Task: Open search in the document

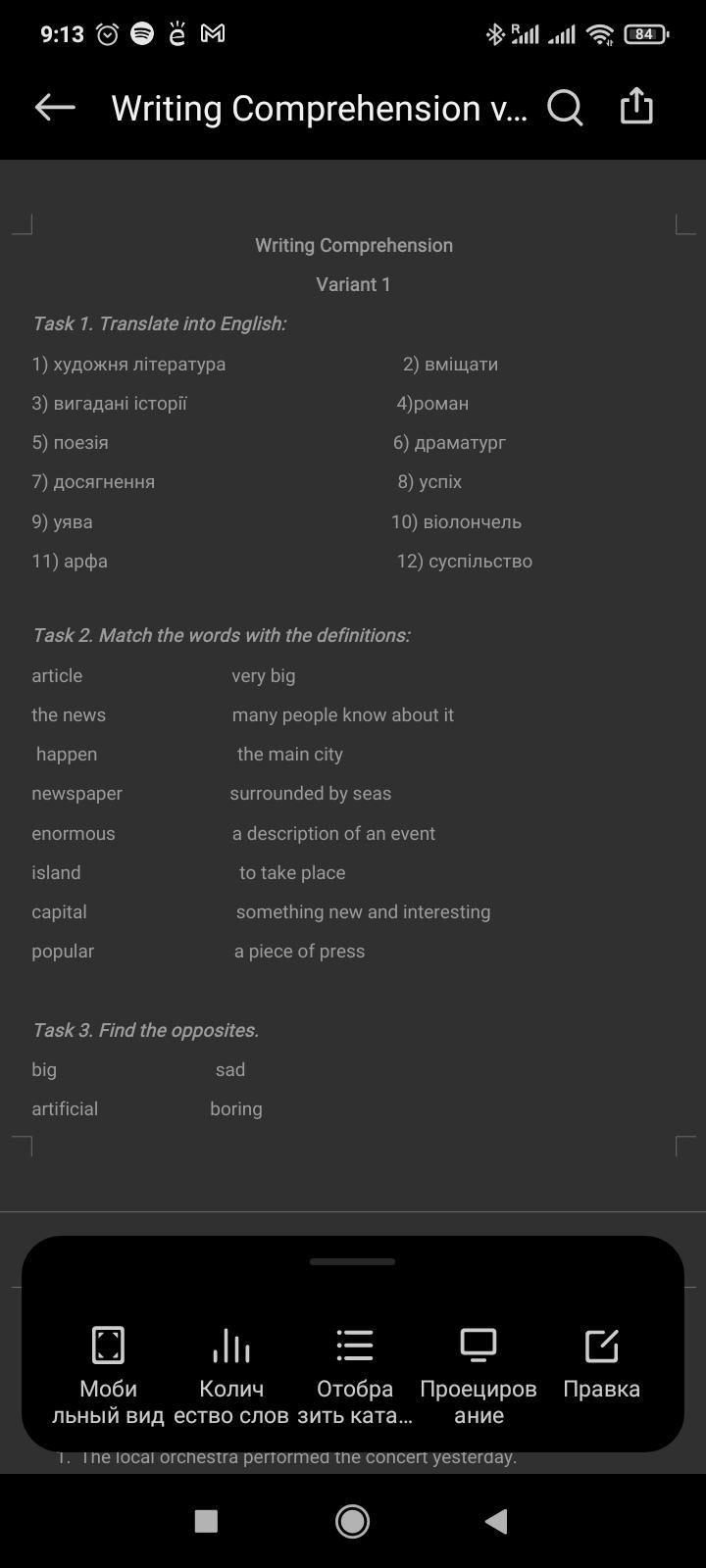Action: [x=565, y=108]
